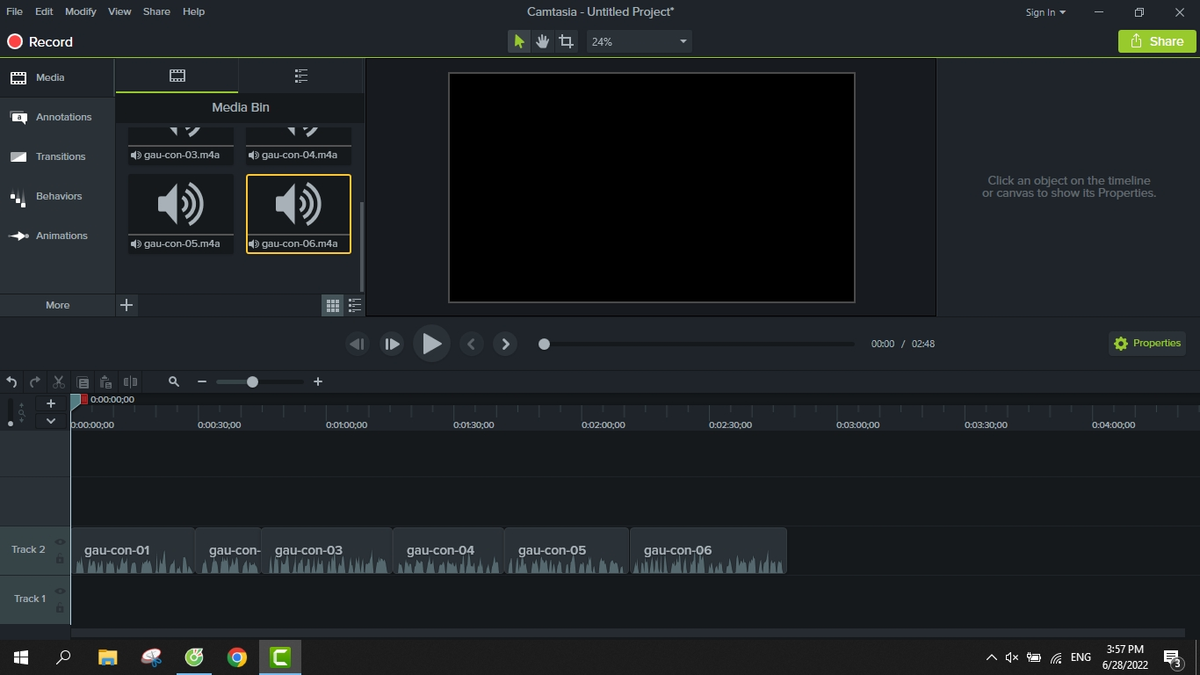
Task: Open the View menu
Action: click(120, 12)
